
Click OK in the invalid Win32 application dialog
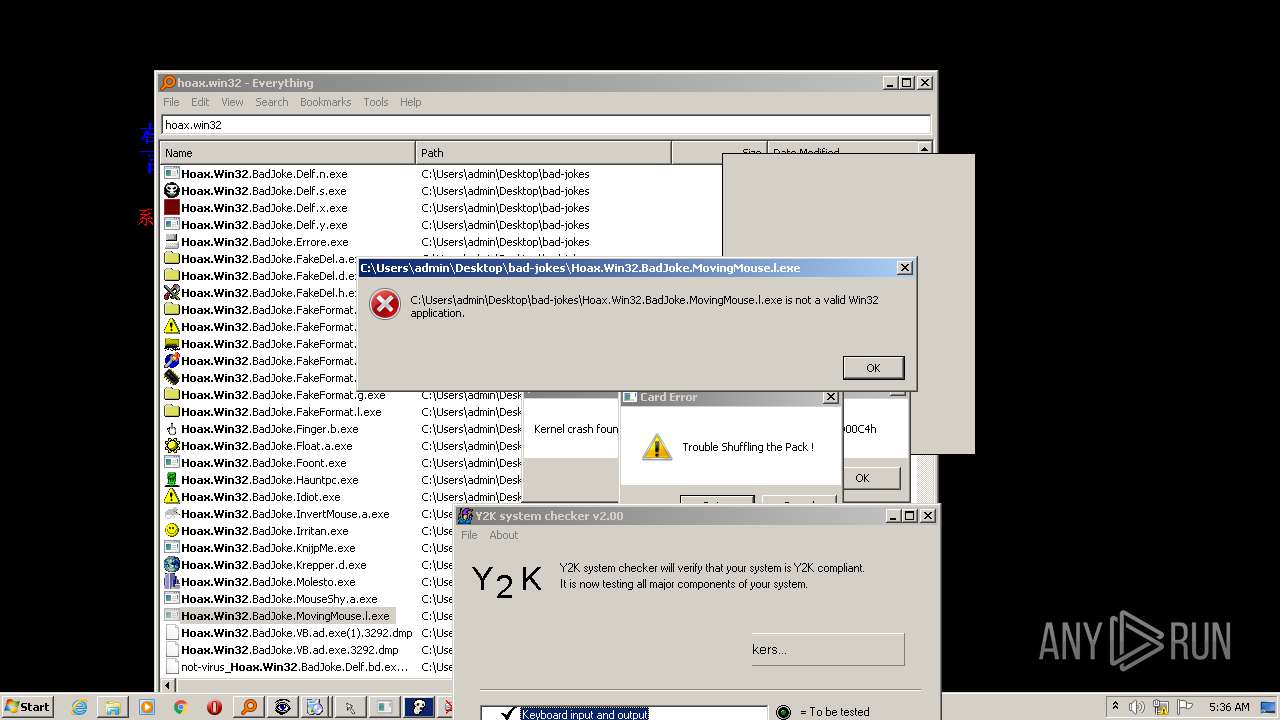[x=873, y=368]
